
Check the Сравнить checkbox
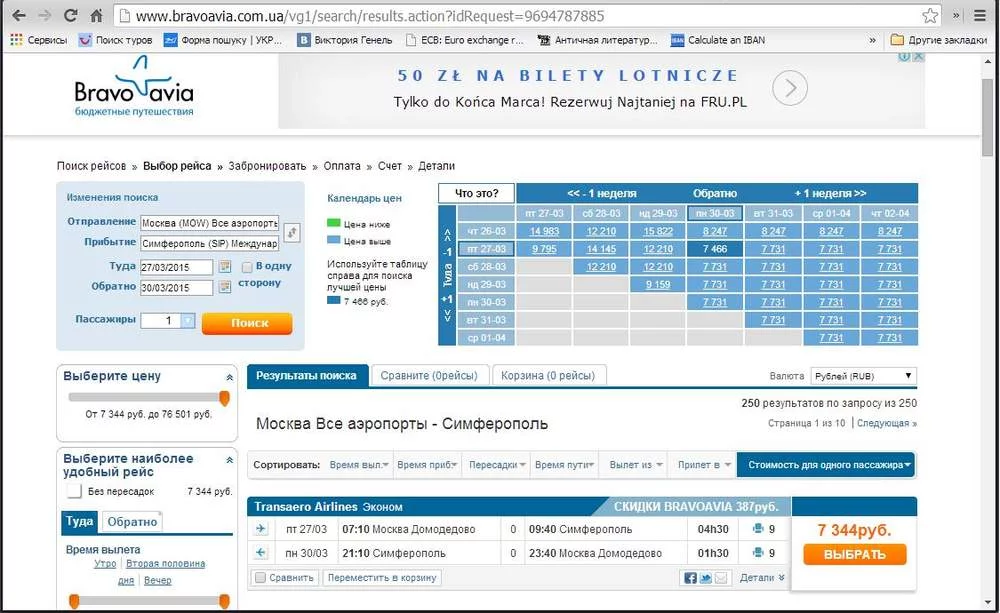click(260, 578)
